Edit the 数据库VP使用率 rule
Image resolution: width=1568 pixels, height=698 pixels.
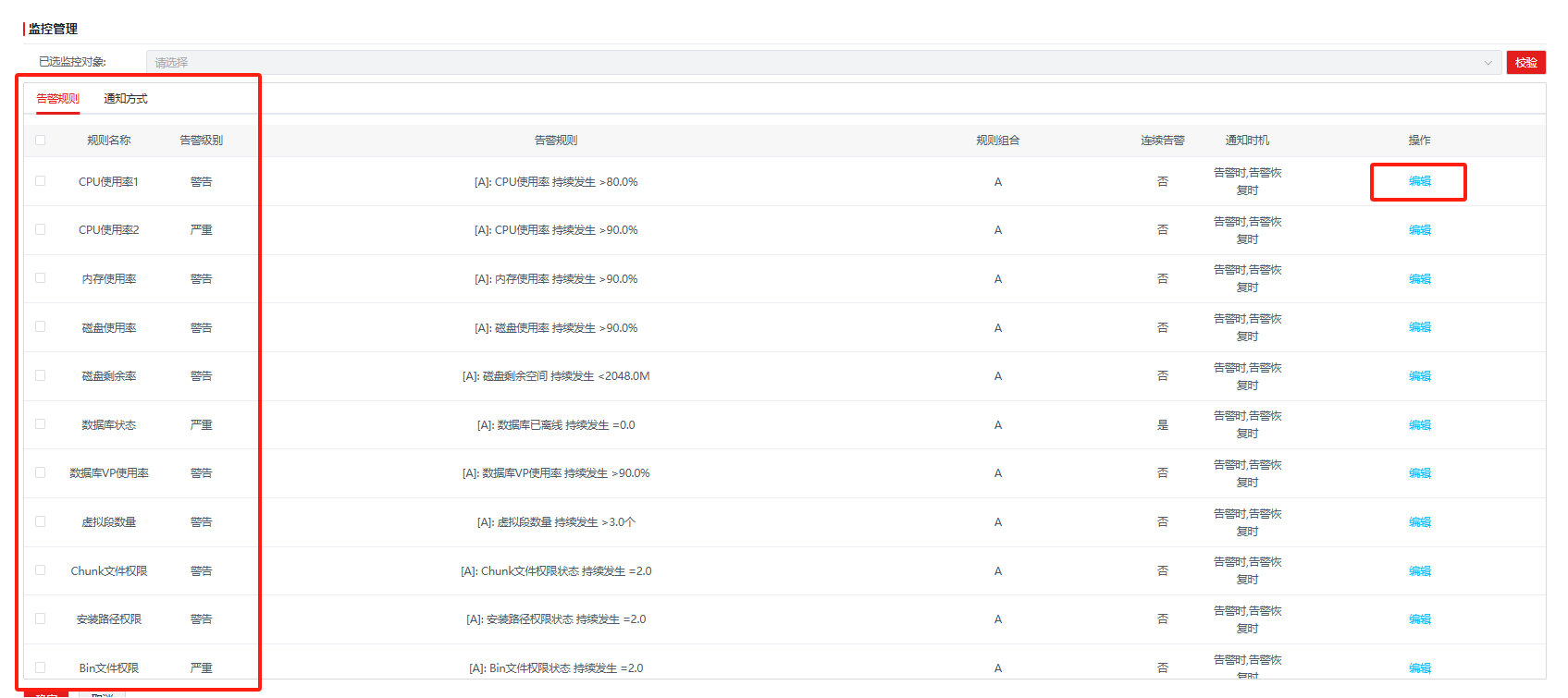click(1419, 473)
